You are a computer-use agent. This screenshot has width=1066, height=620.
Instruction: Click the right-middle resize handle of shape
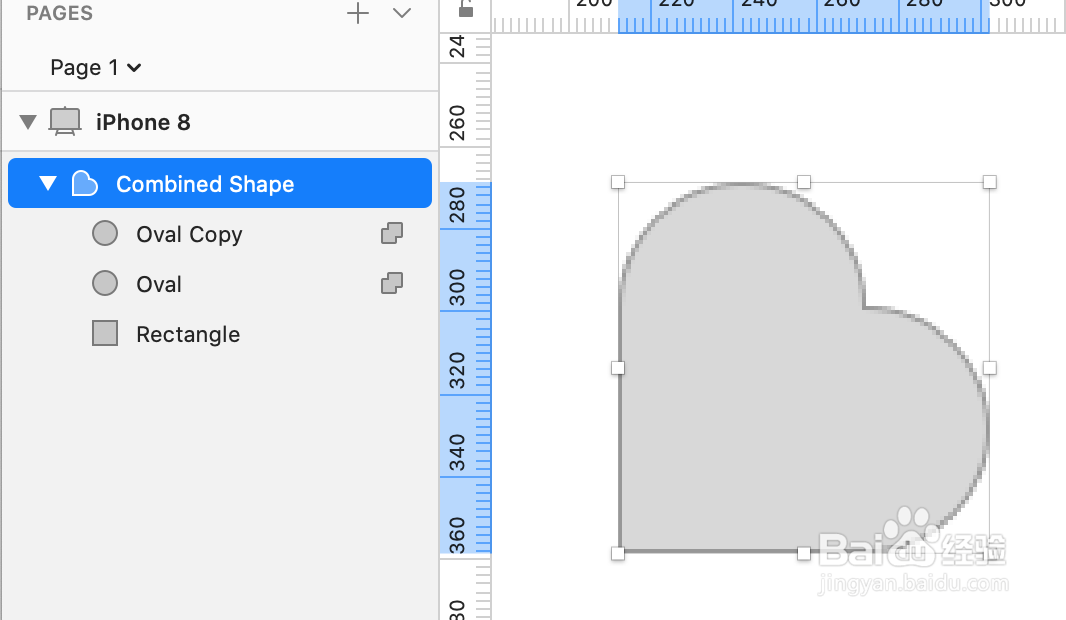point(990,368)
